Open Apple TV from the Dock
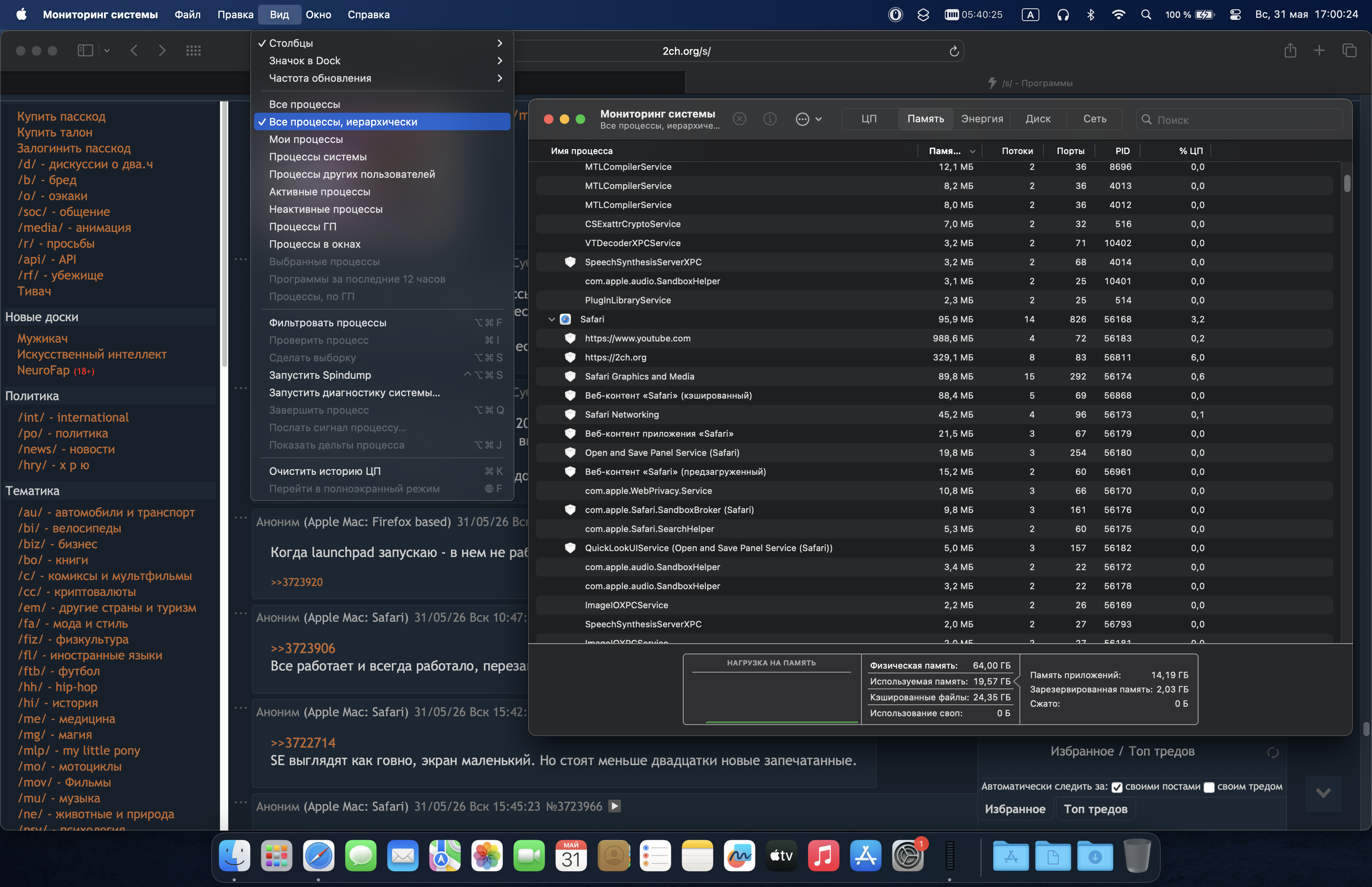 [x=781, y=856]
